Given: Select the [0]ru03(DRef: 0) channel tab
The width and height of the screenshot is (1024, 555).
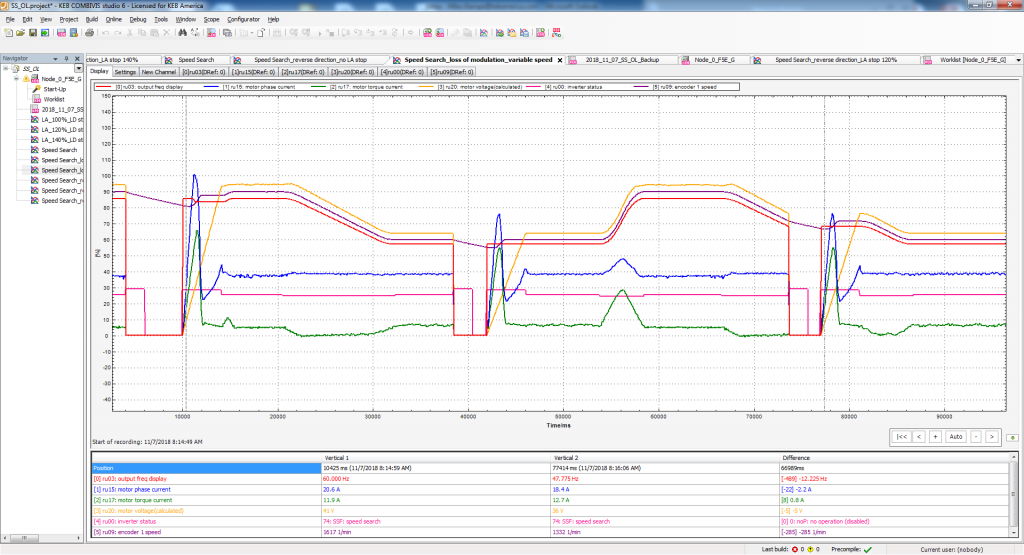Looking at the screenshot, I should 204,72.
